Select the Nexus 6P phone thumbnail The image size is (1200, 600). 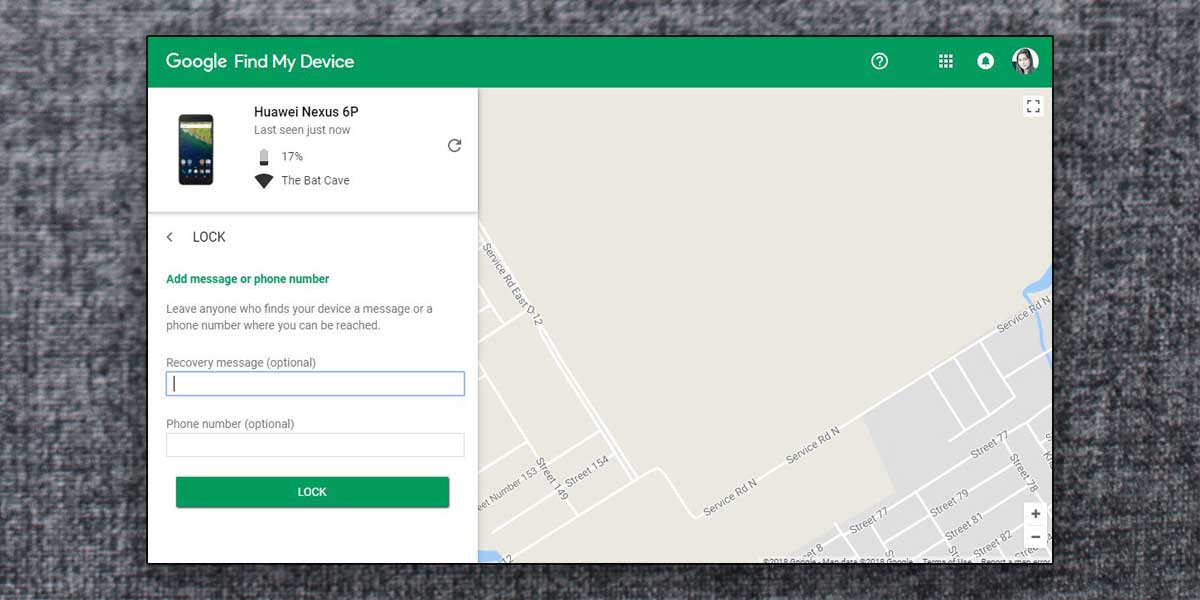[x=196, y=149]
